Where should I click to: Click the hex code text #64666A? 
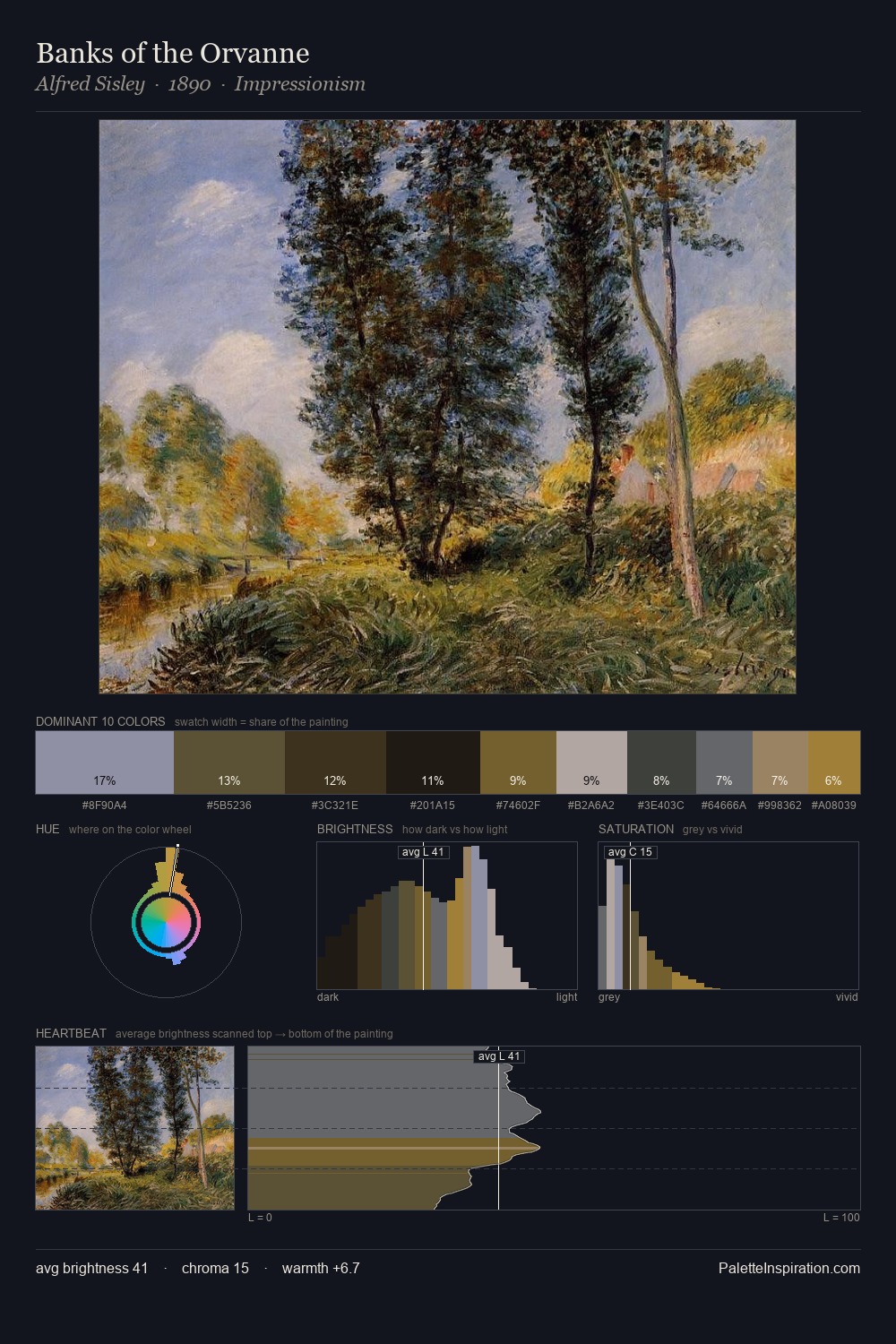coord(724,806)
